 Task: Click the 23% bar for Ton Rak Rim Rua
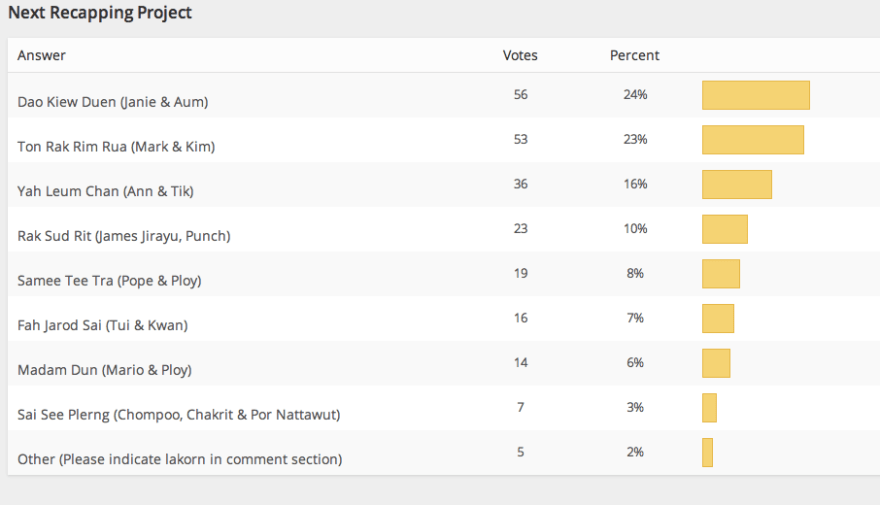point(752,140)
